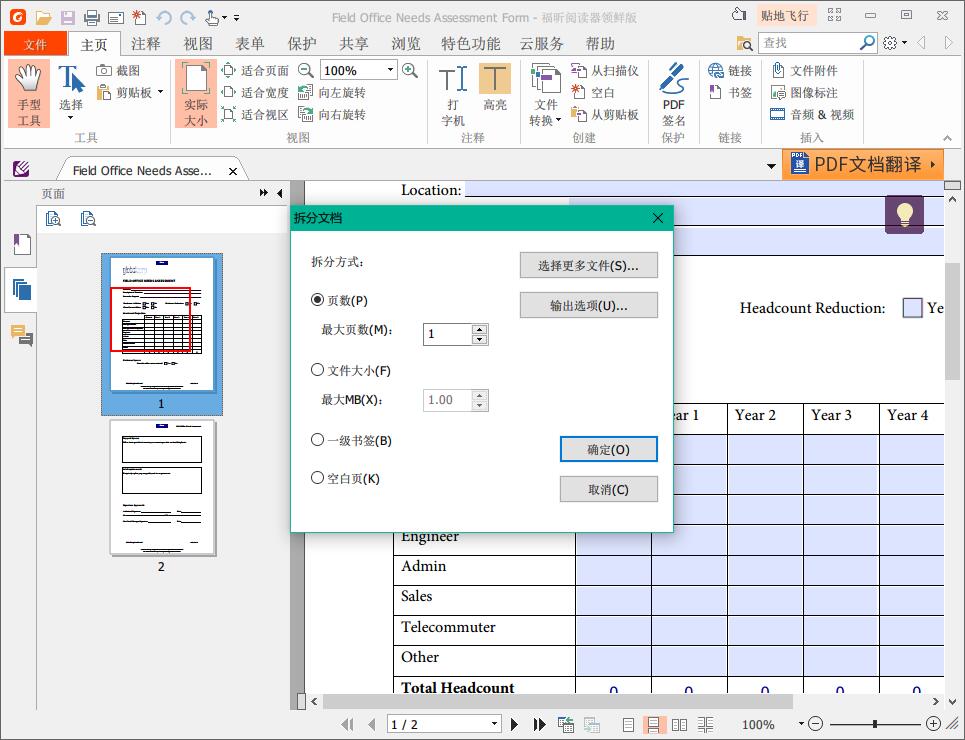Switch to the Share (共享) ribbon tab

click(353, 44)
